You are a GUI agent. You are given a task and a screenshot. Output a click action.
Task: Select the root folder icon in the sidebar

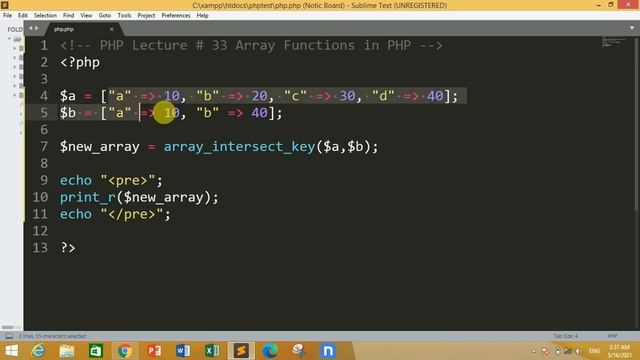[17, 39]
